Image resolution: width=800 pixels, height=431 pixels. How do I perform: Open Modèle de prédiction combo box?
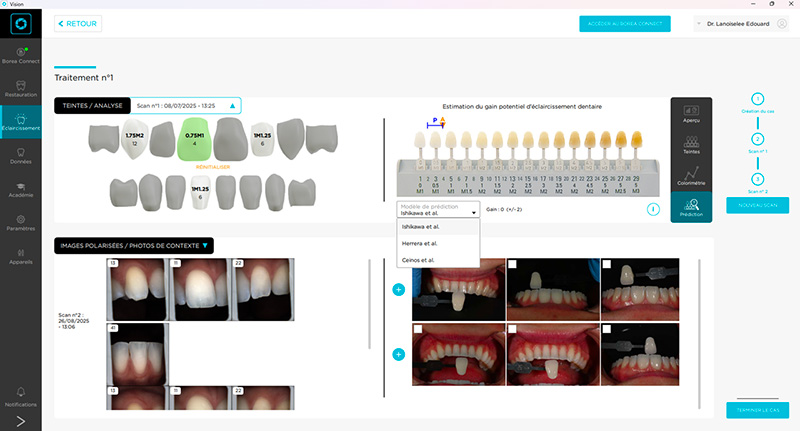438,210
